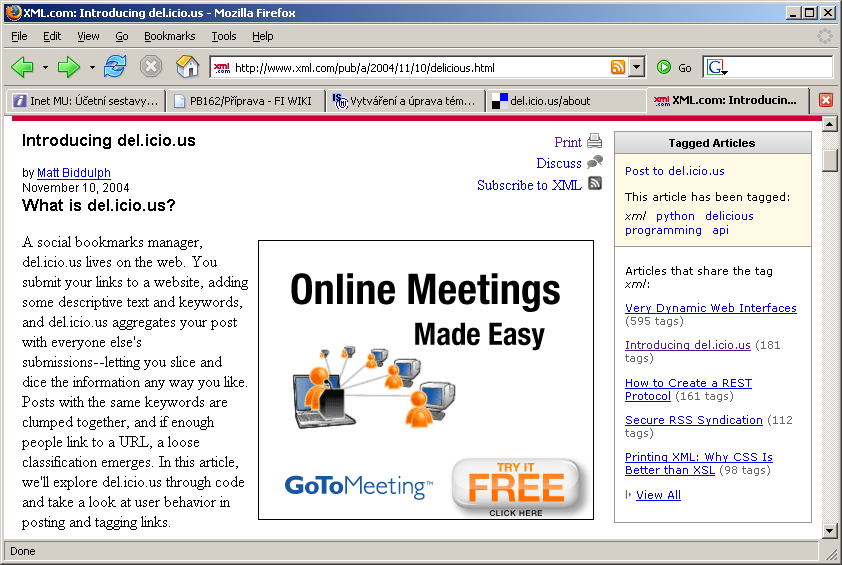
Task: Click the Online Meetings Made Easy illustration
Action: point(374,387)
